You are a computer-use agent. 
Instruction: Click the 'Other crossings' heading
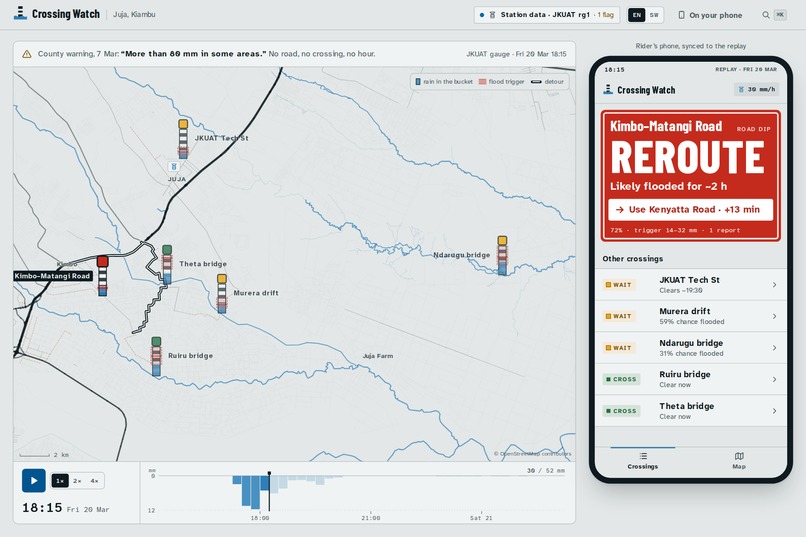[633, 258]
